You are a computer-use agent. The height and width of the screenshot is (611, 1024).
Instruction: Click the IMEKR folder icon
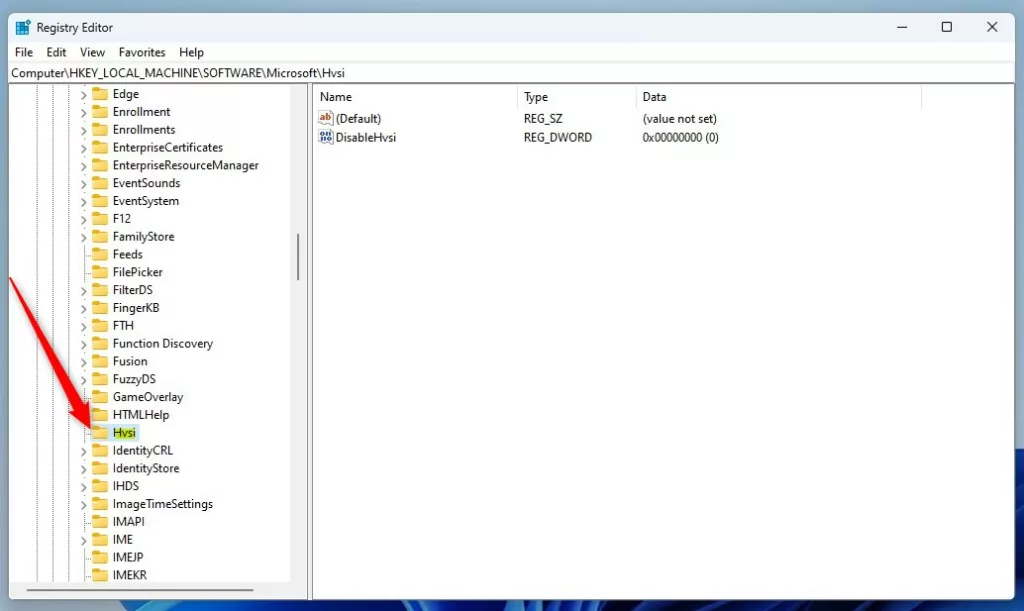coord(100,575)
